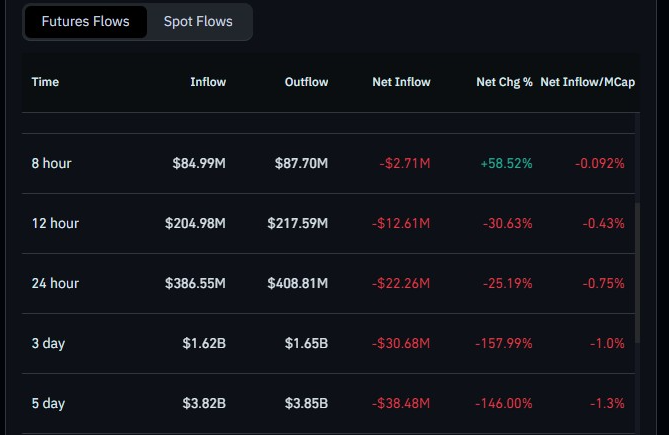Select the 12 hour row label
This screenshot has height=435, width=669.
(x=55, y=223)
